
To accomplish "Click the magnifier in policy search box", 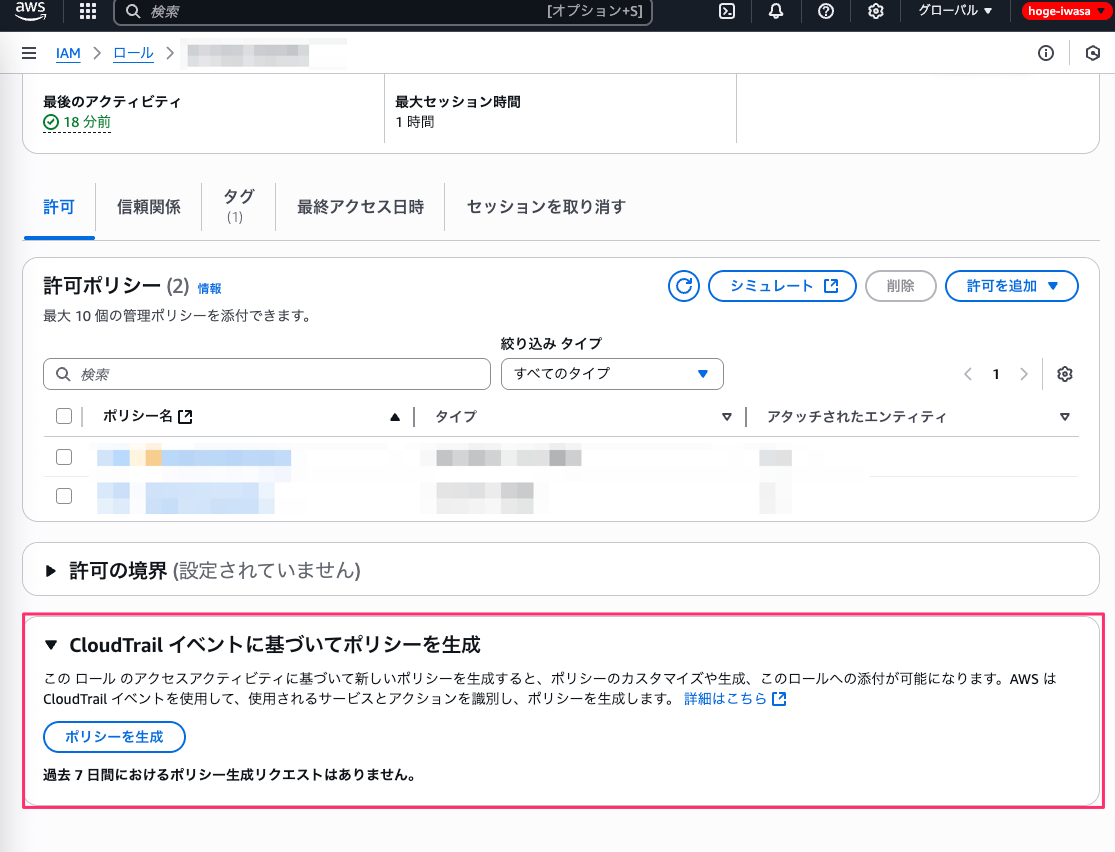I will pos(63,374).
